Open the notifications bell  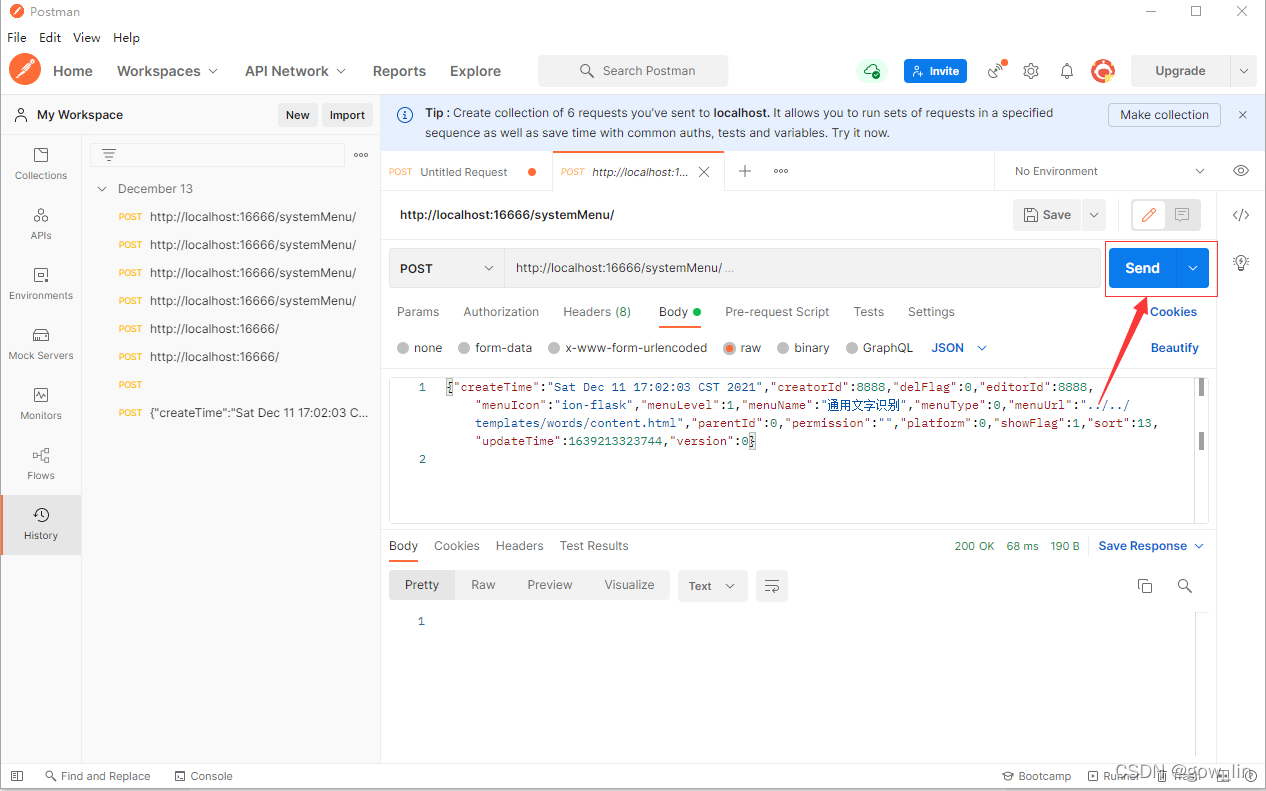(1067, 71)
